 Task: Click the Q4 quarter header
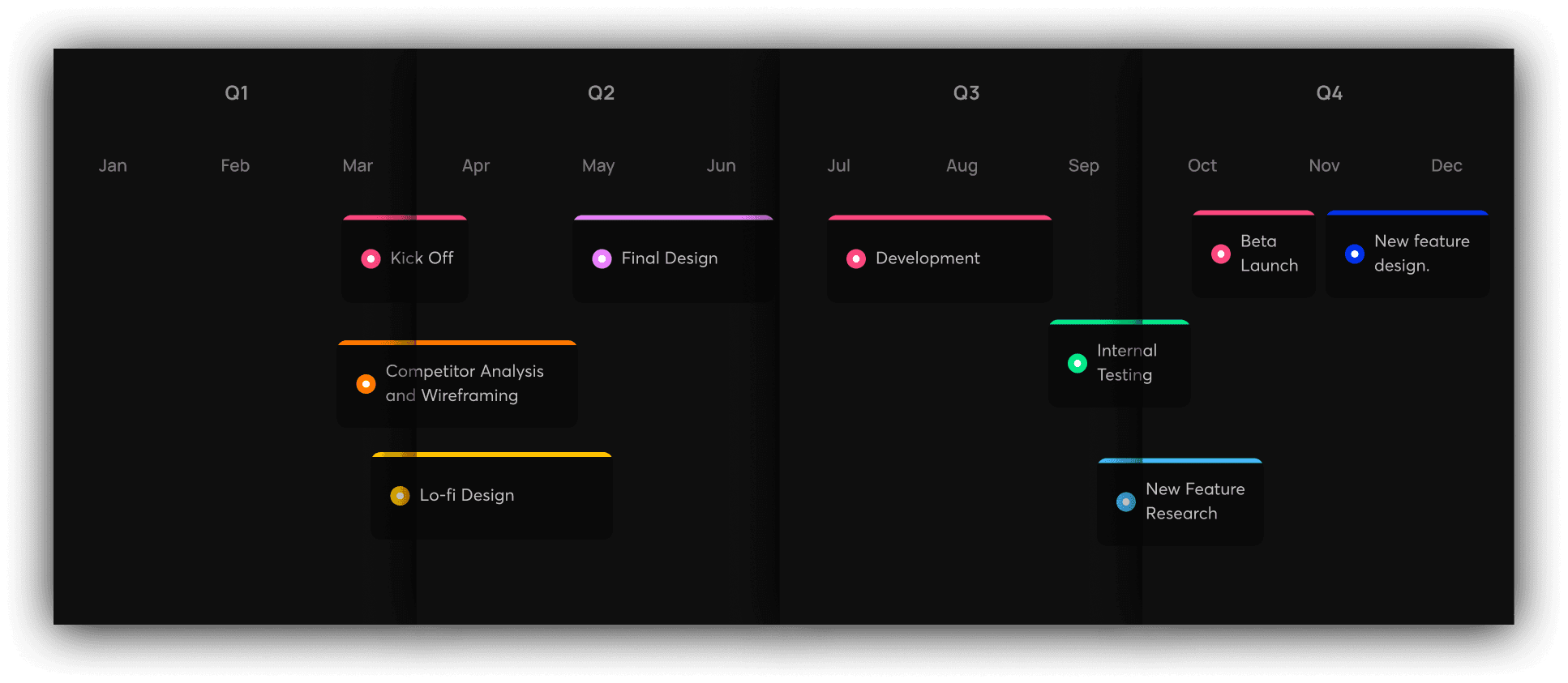point(1330,93)
